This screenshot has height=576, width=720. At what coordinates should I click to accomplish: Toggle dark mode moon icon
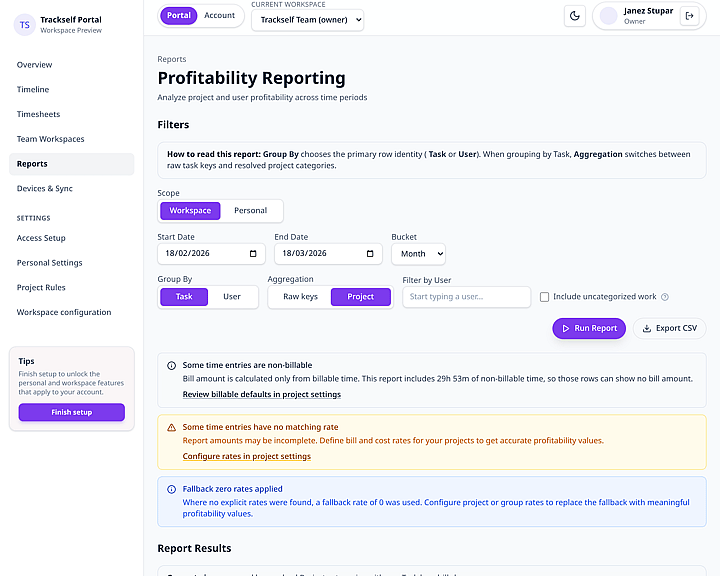[574, 16]
